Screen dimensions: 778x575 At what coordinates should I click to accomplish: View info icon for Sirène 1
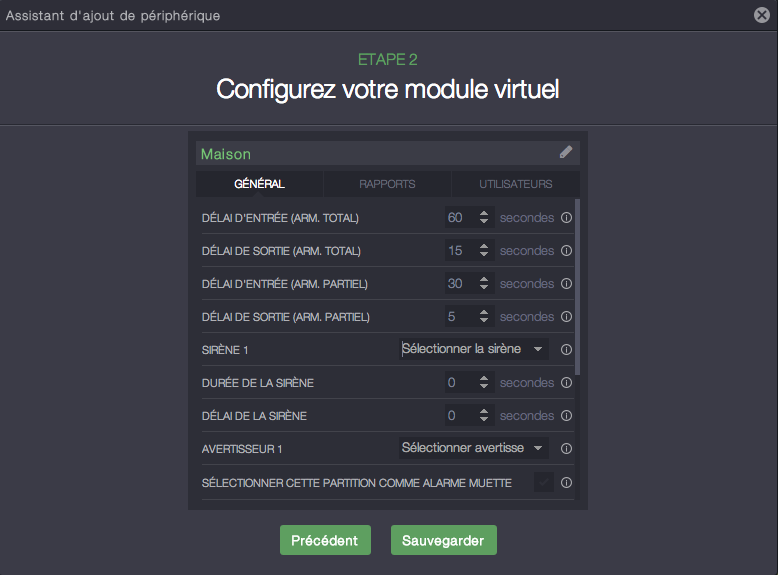[x=566, y=350]
